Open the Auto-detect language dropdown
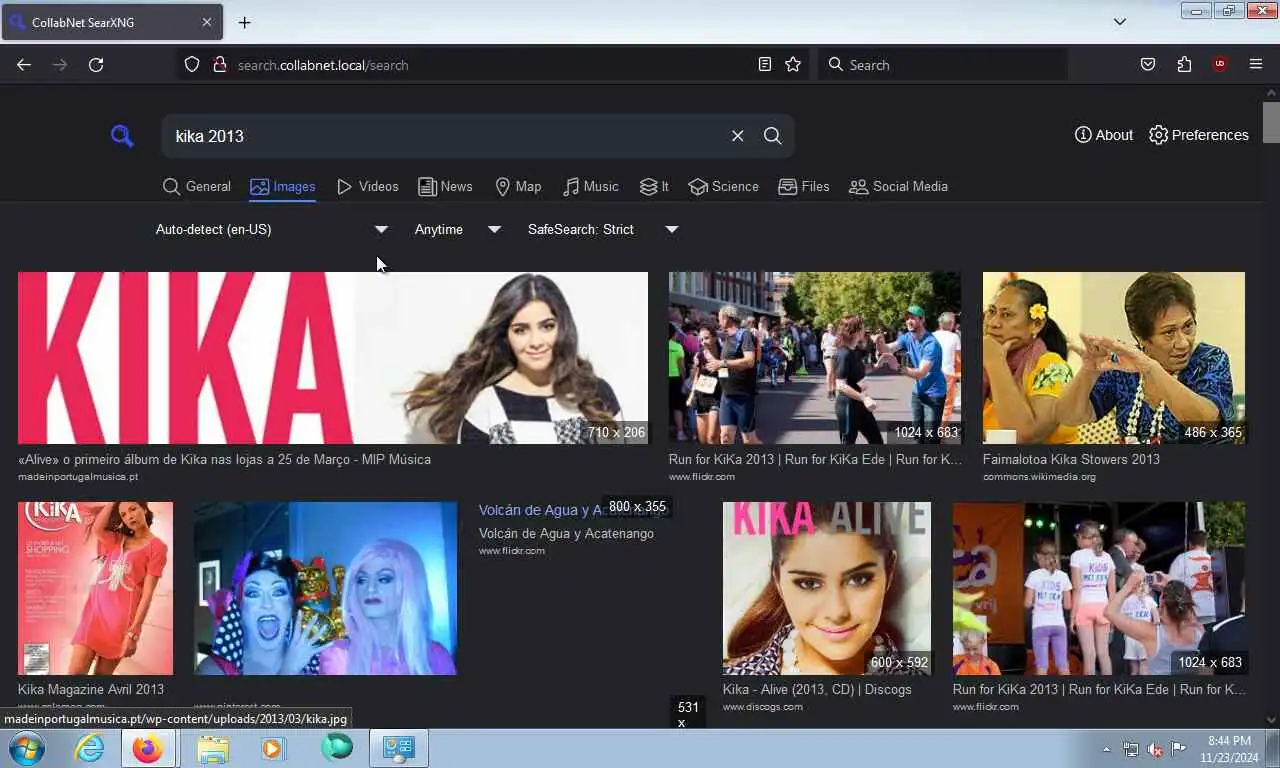This screenshot has width=1280, height=768. click(x=272, y=229)
